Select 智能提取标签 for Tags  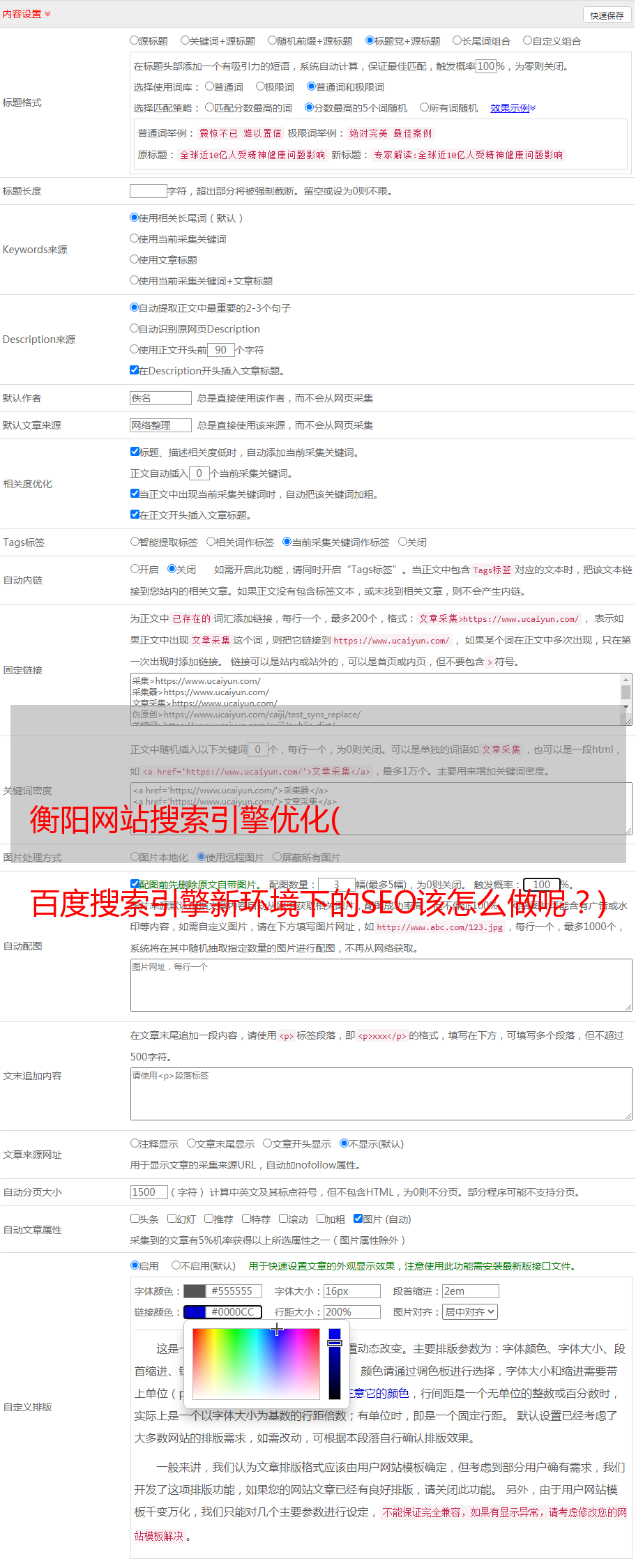(x=135, y=542)
